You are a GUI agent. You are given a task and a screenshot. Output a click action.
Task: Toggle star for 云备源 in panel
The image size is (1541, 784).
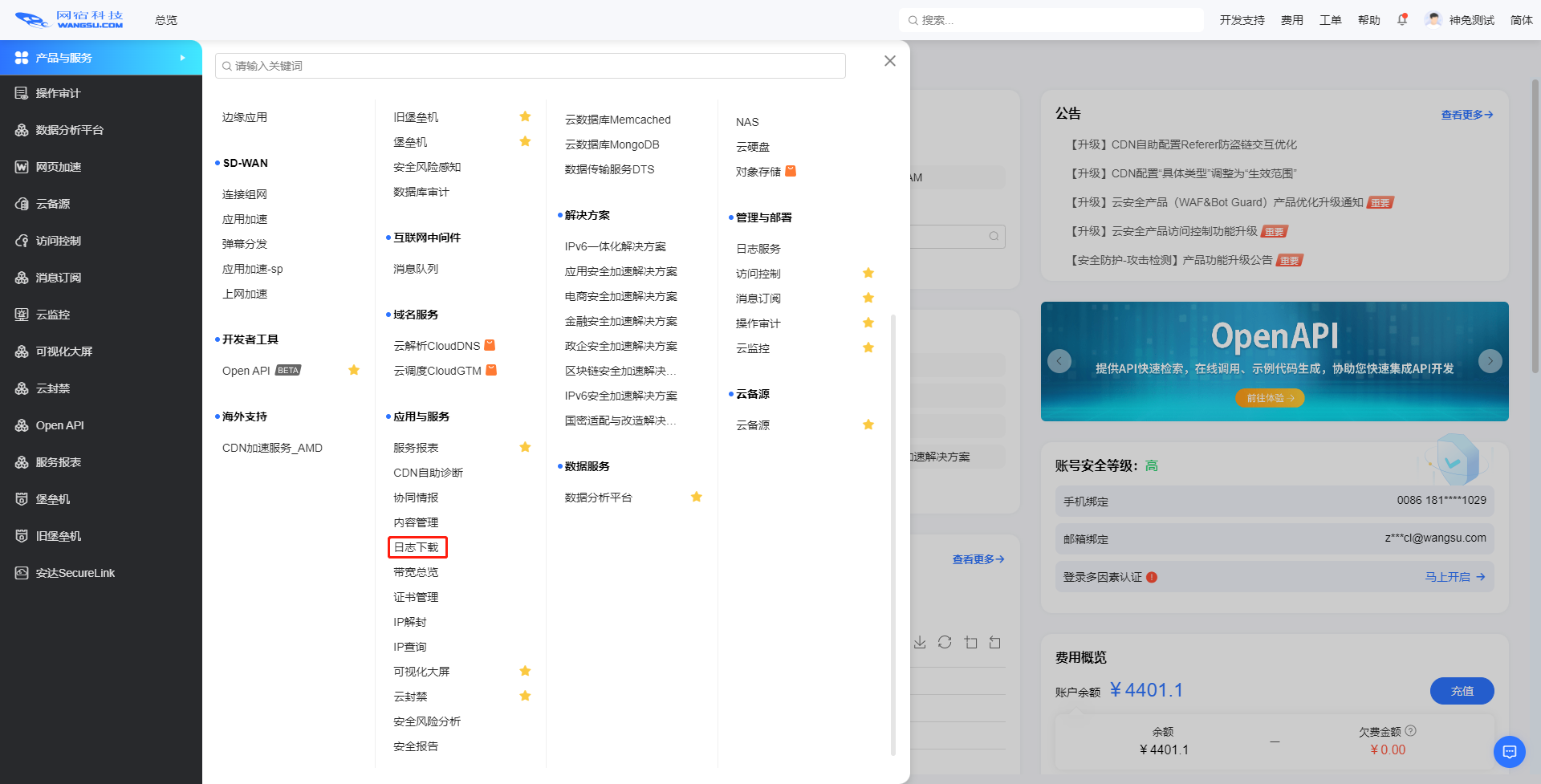pyautogui.click(x=868, y=424)
